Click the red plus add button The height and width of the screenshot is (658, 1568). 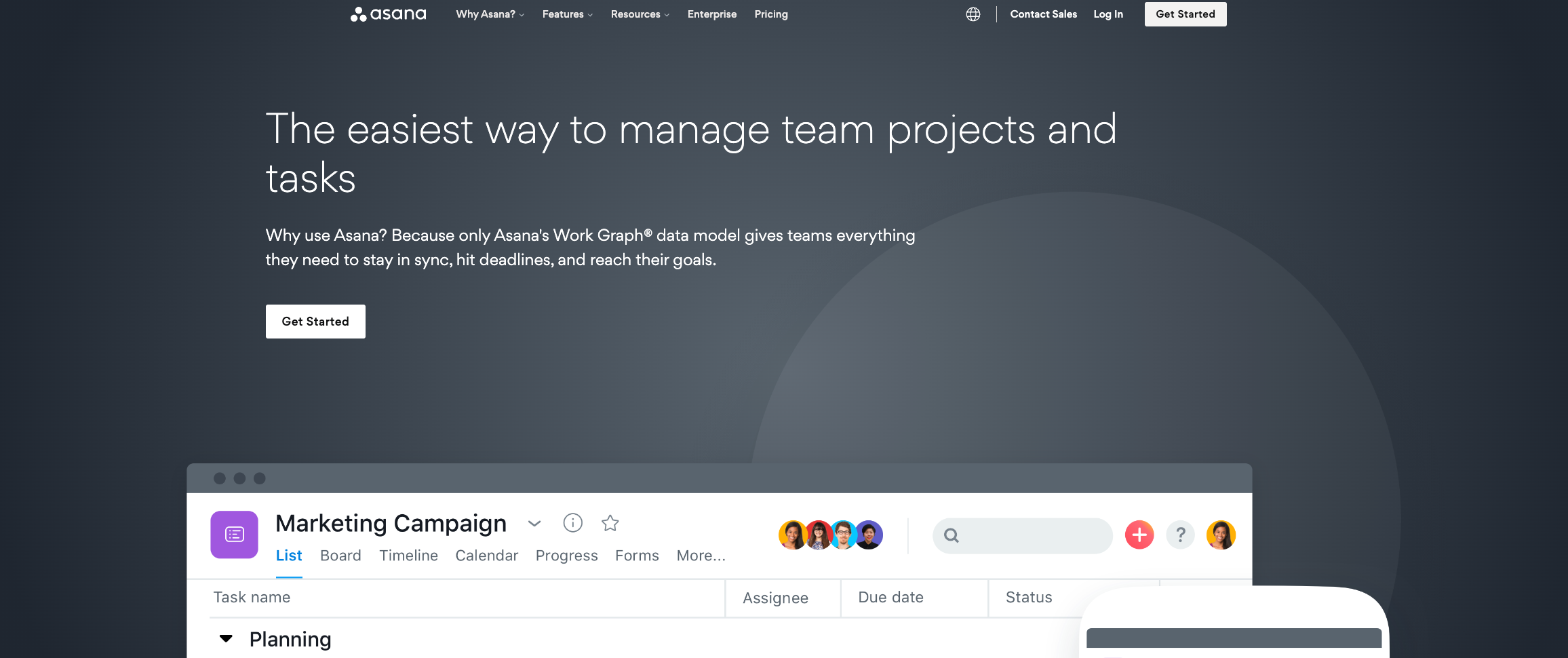pos(1139,535)
